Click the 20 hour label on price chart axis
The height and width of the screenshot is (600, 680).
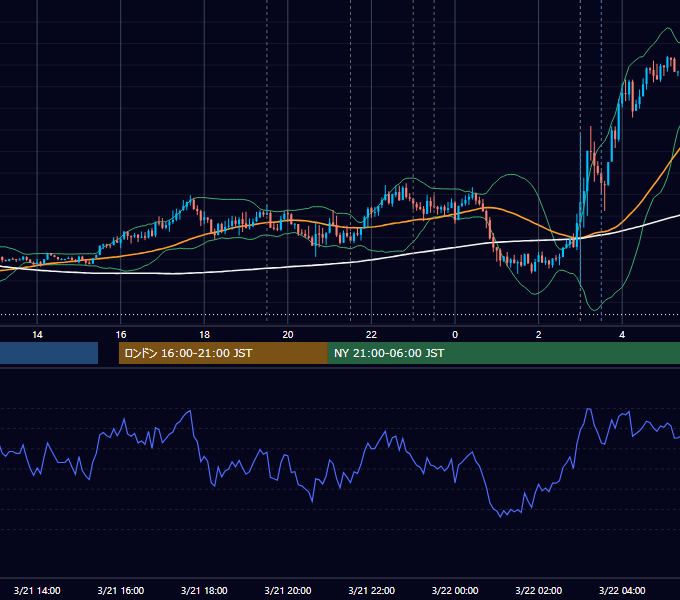point(288,335)
